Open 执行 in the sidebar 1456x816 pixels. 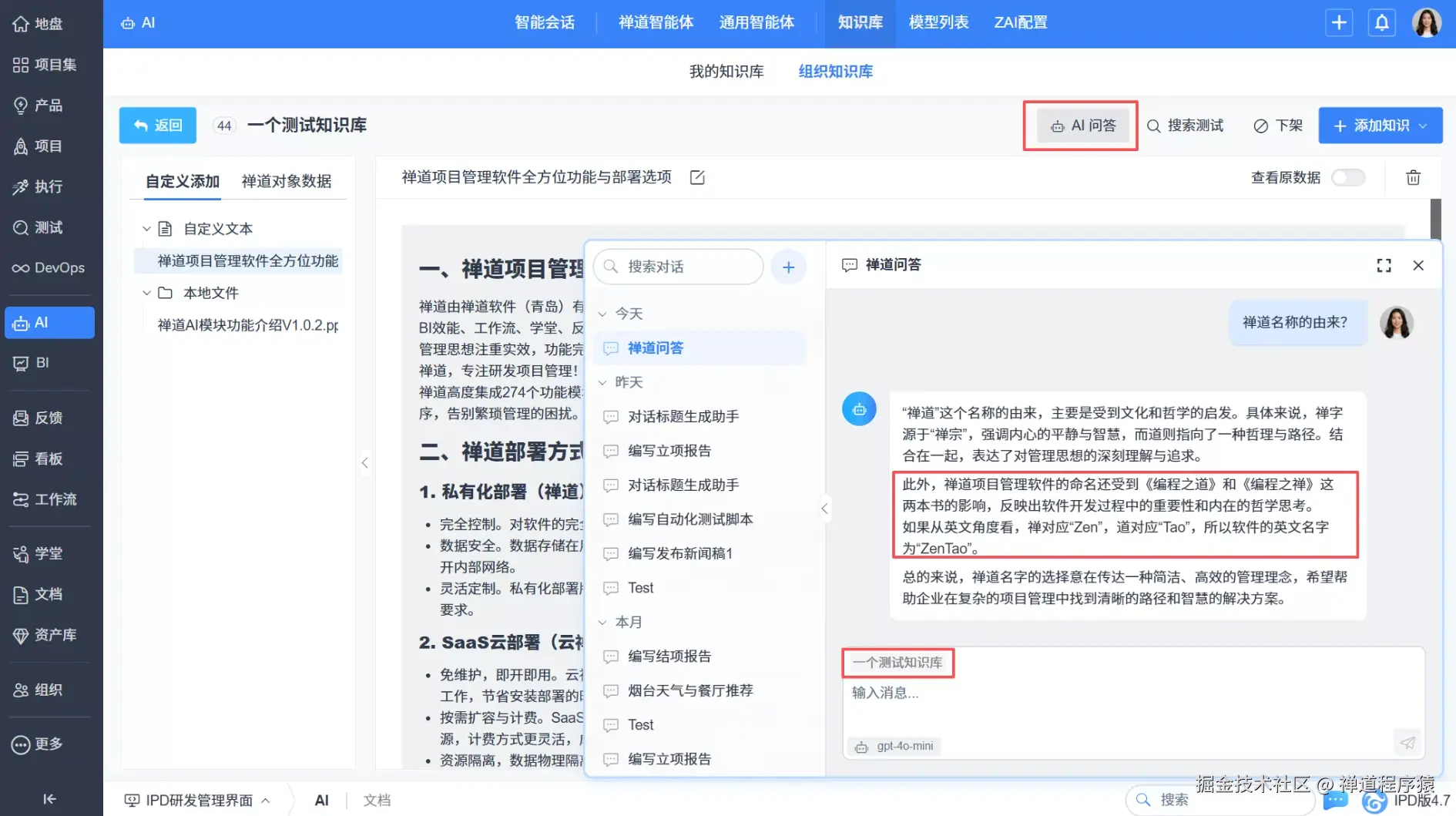point(39,187)
